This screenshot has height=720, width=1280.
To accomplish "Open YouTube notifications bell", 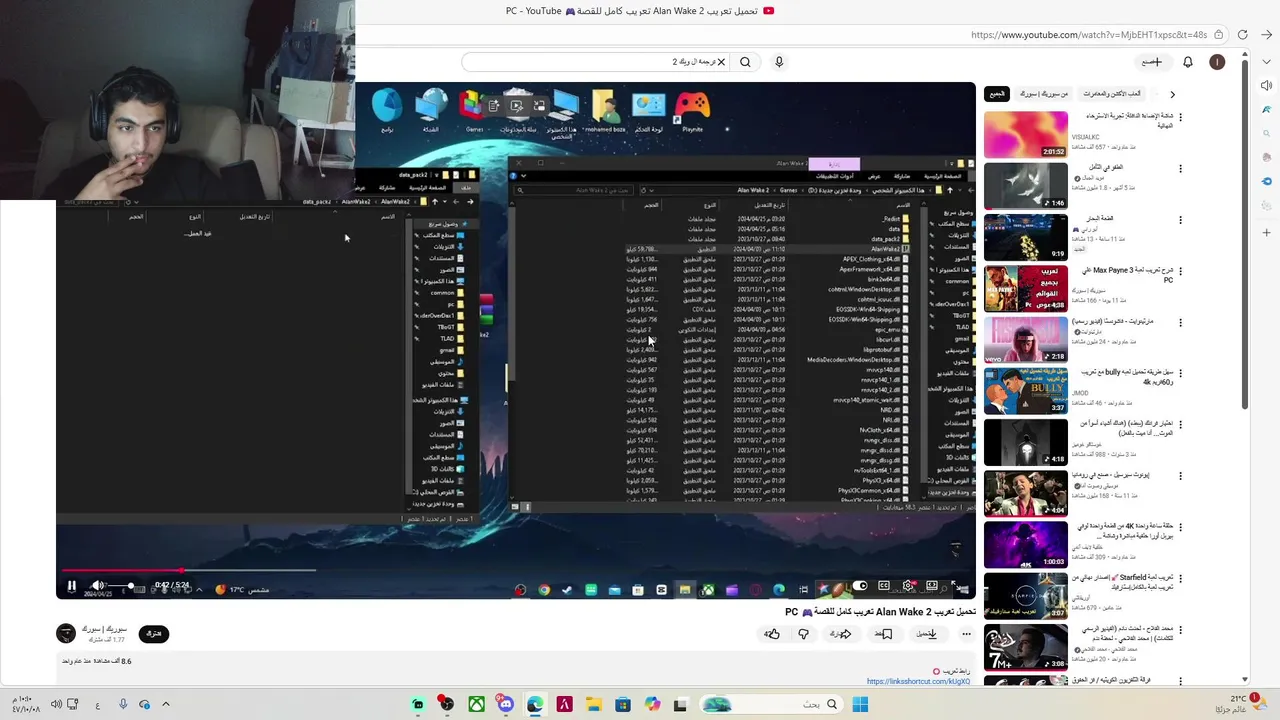I will (x=1188, y=62).
